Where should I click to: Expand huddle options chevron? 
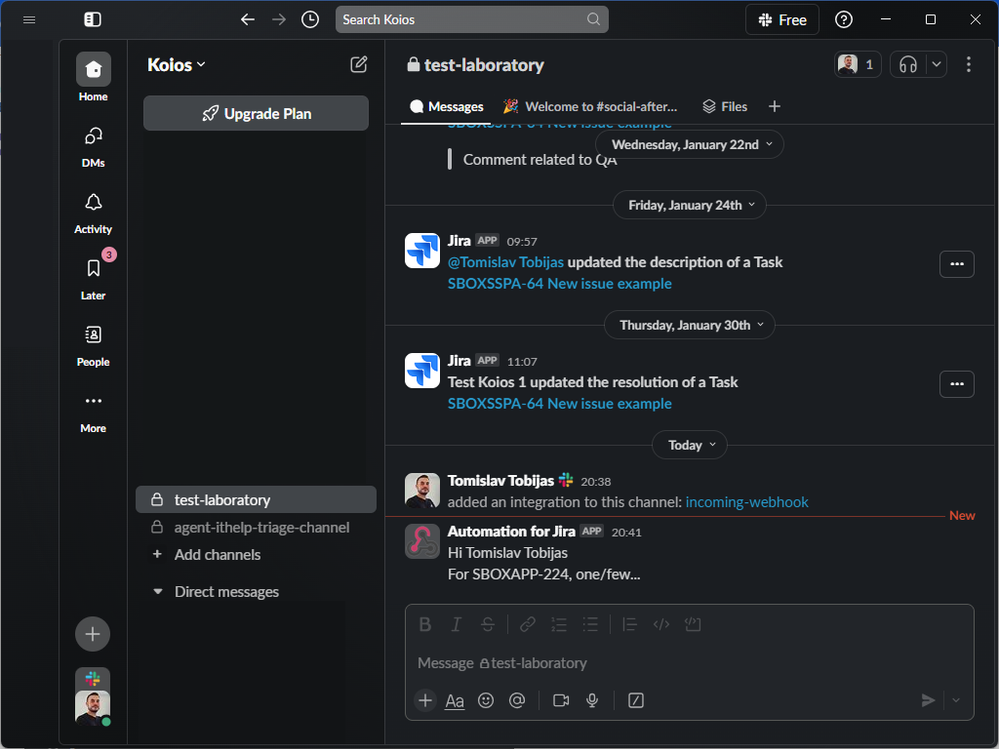tap(936, 64)
